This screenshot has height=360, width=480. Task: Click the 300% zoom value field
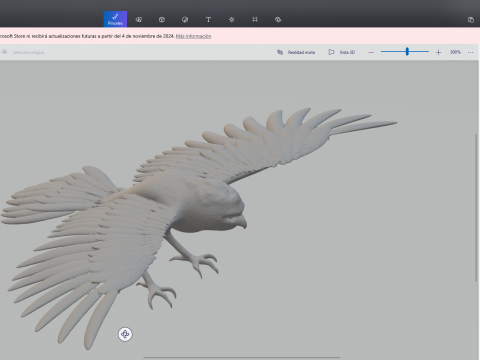(x=455, y=52)
